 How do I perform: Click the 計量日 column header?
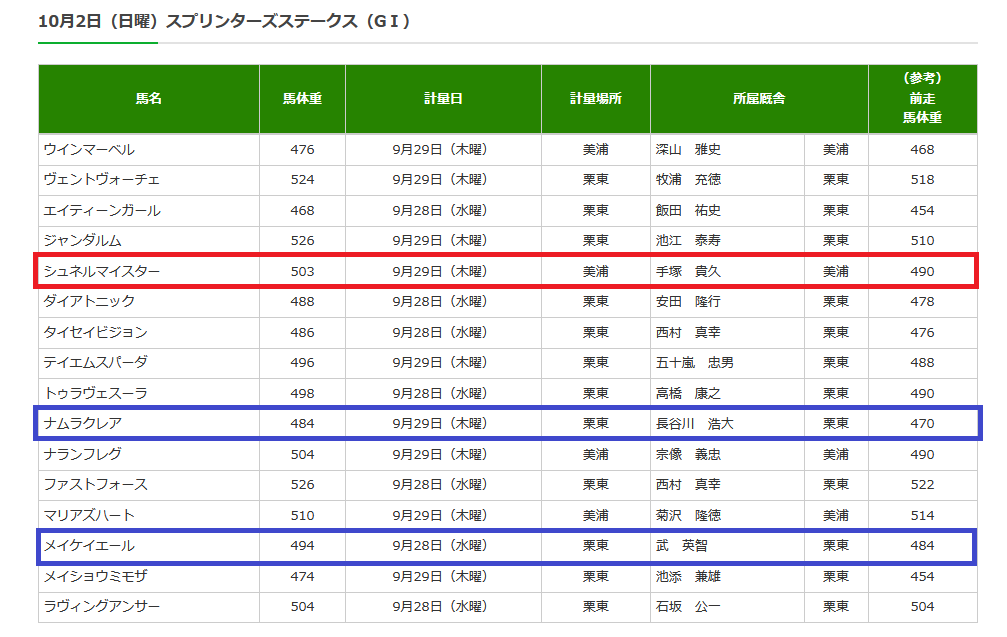point(443,99)
